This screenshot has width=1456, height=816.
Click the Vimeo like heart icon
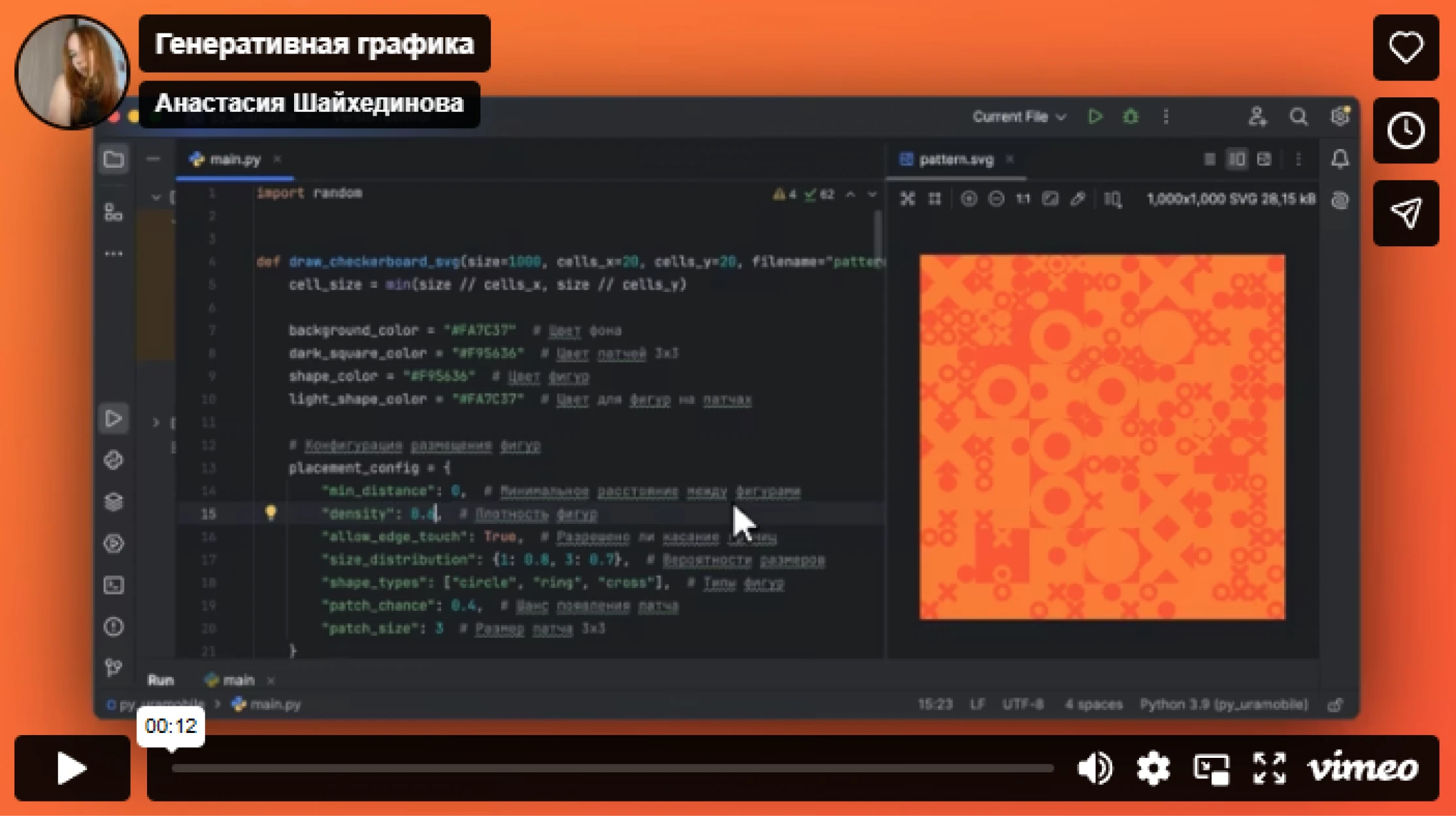[x=1405, y=47]
